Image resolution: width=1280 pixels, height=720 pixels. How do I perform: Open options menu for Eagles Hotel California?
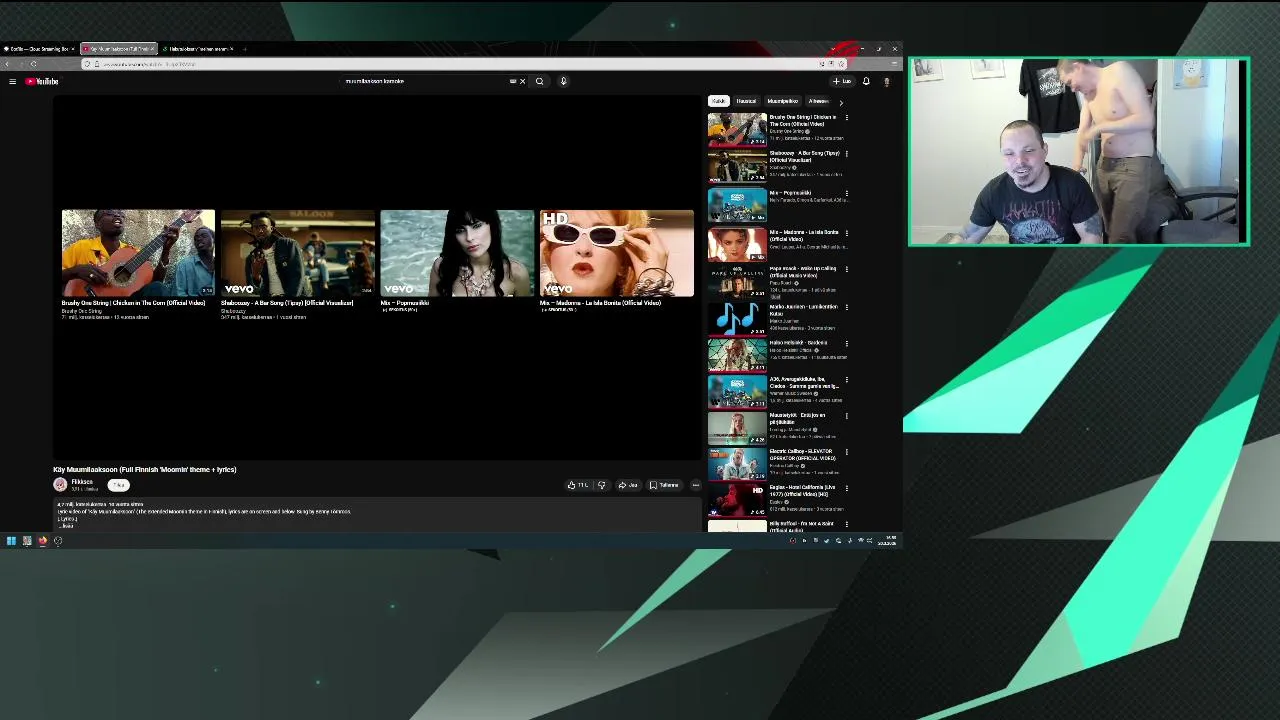click(846, 488)
